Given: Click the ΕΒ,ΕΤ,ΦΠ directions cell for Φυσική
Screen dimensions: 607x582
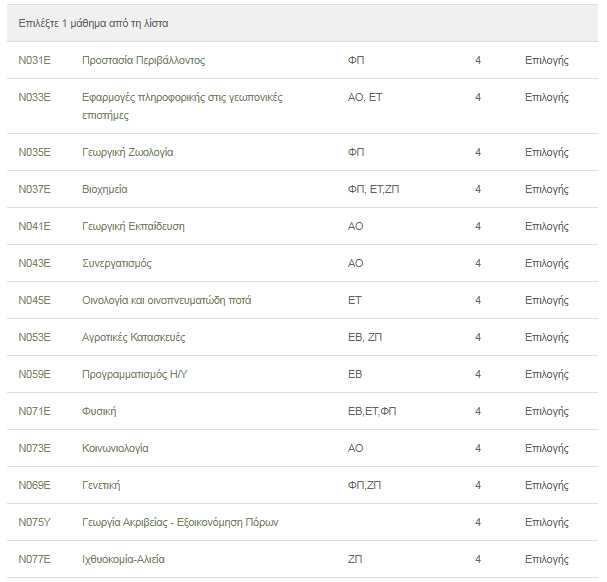Looking at the screenshot, I should (372, 411).
